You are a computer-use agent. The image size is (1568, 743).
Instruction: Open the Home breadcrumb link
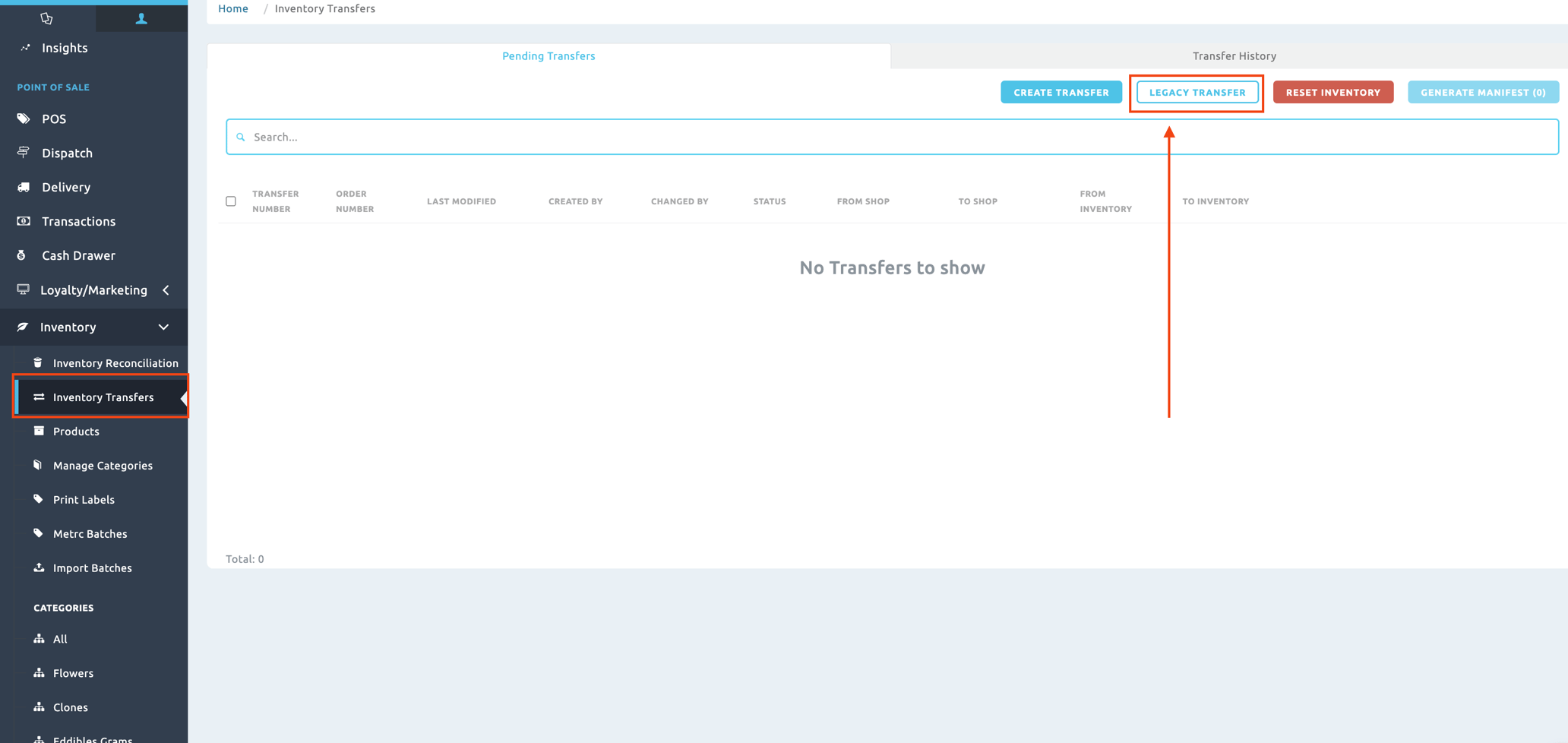click(x=232, y=8)
